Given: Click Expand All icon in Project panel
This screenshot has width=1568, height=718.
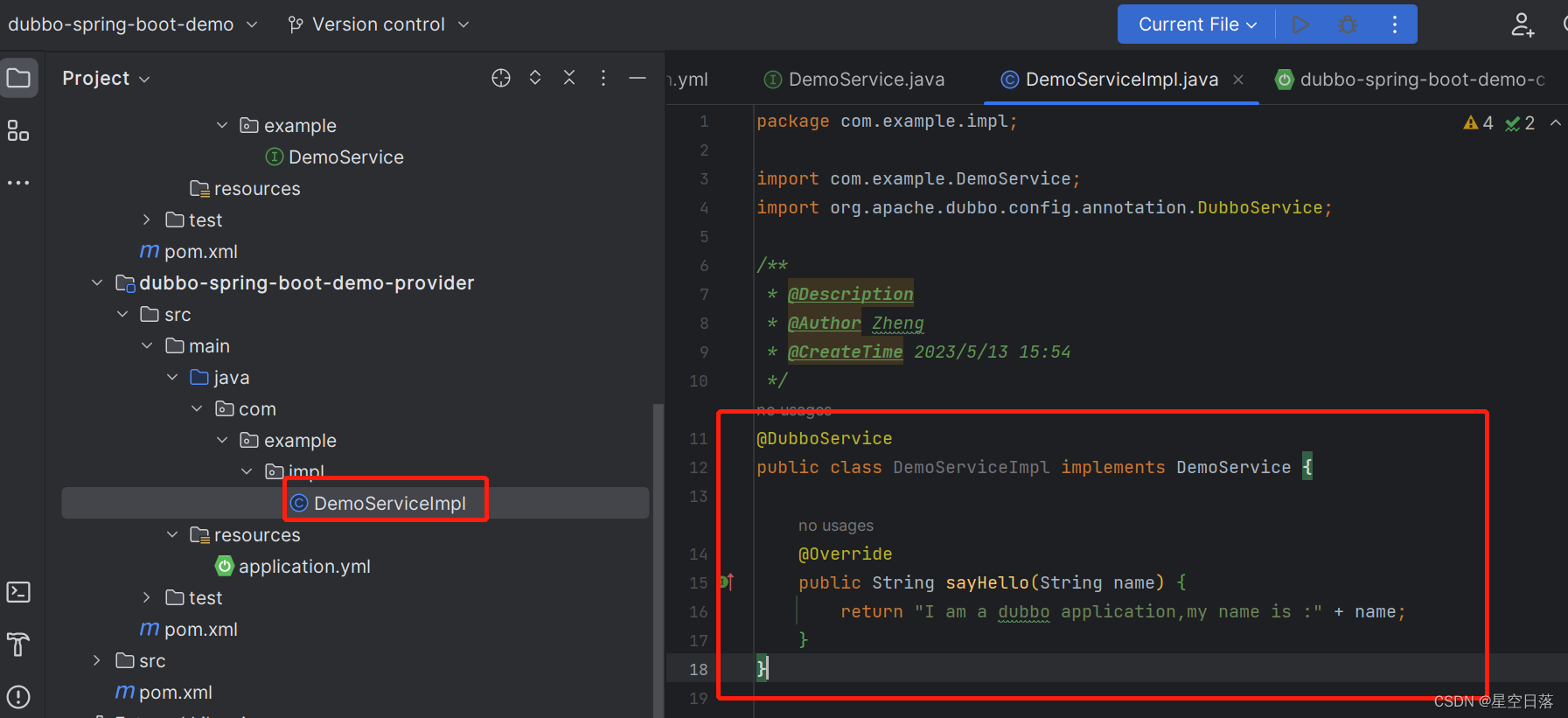Looking at the screenshot, I should 535,78.
